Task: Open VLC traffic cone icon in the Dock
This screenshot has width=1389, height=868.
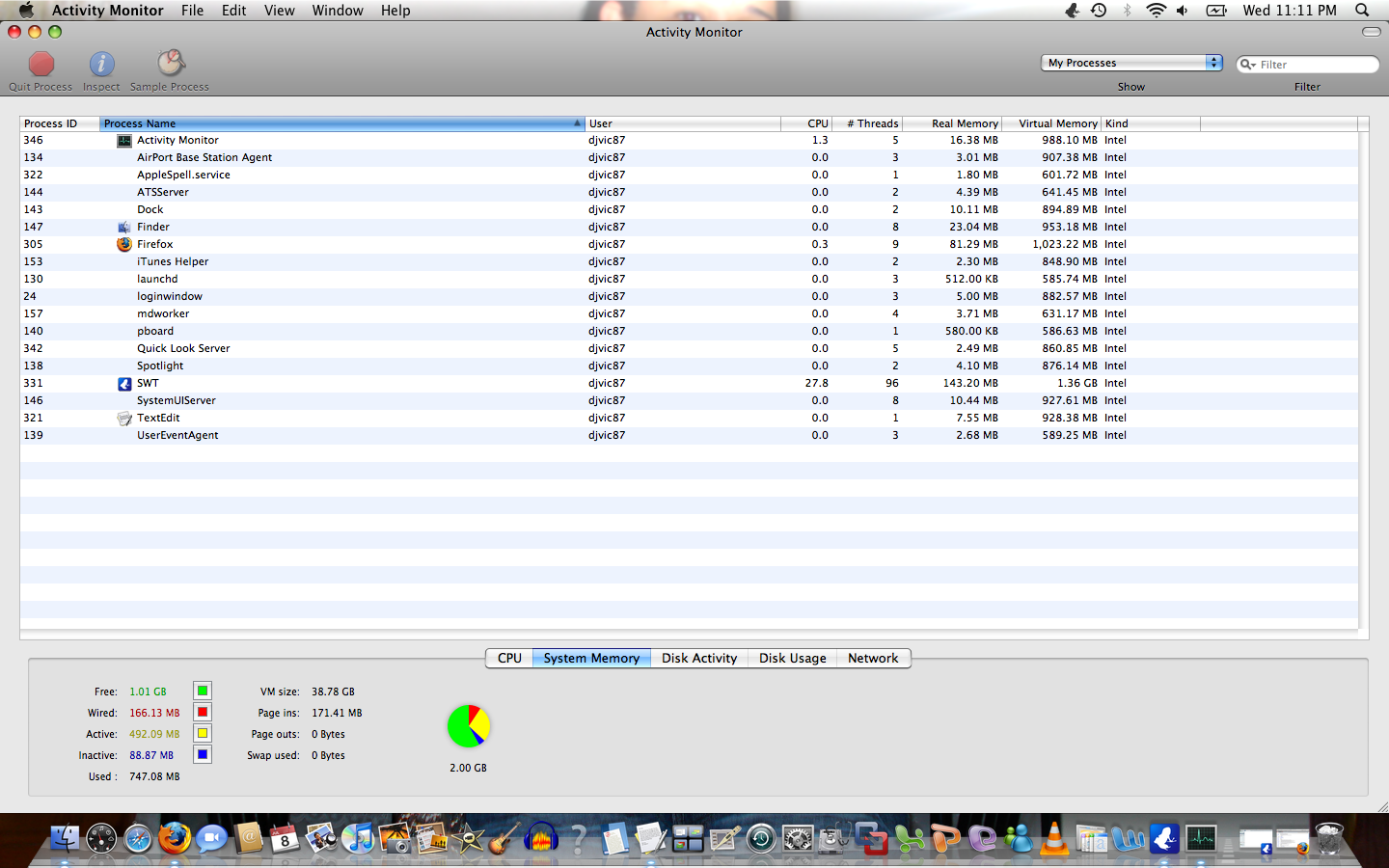Action: [x=1054, y=838]
